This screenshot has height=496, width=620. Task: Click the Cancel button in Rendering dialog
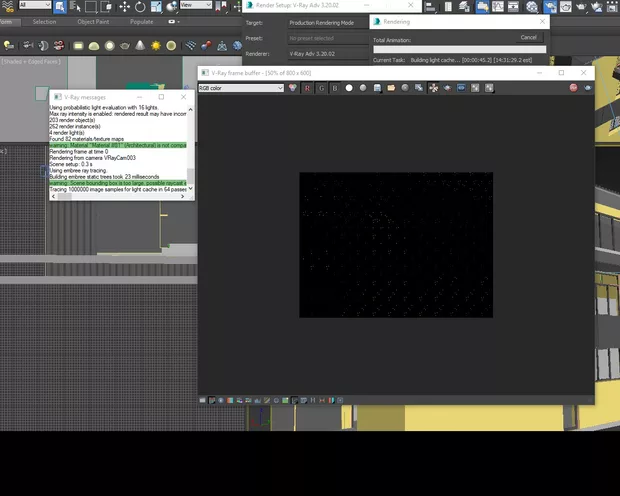click(x=529, y=37)
